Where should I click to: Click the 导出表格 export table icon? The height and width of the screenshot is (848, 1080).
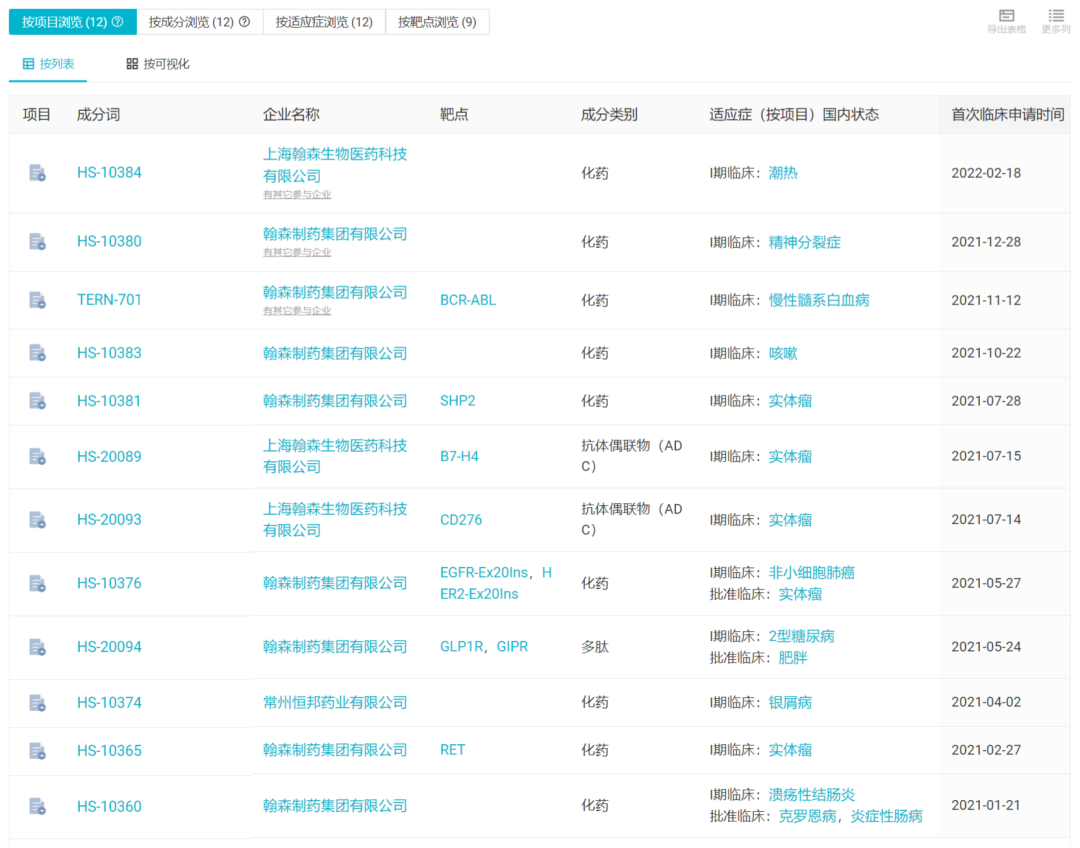click(1006, 21)
